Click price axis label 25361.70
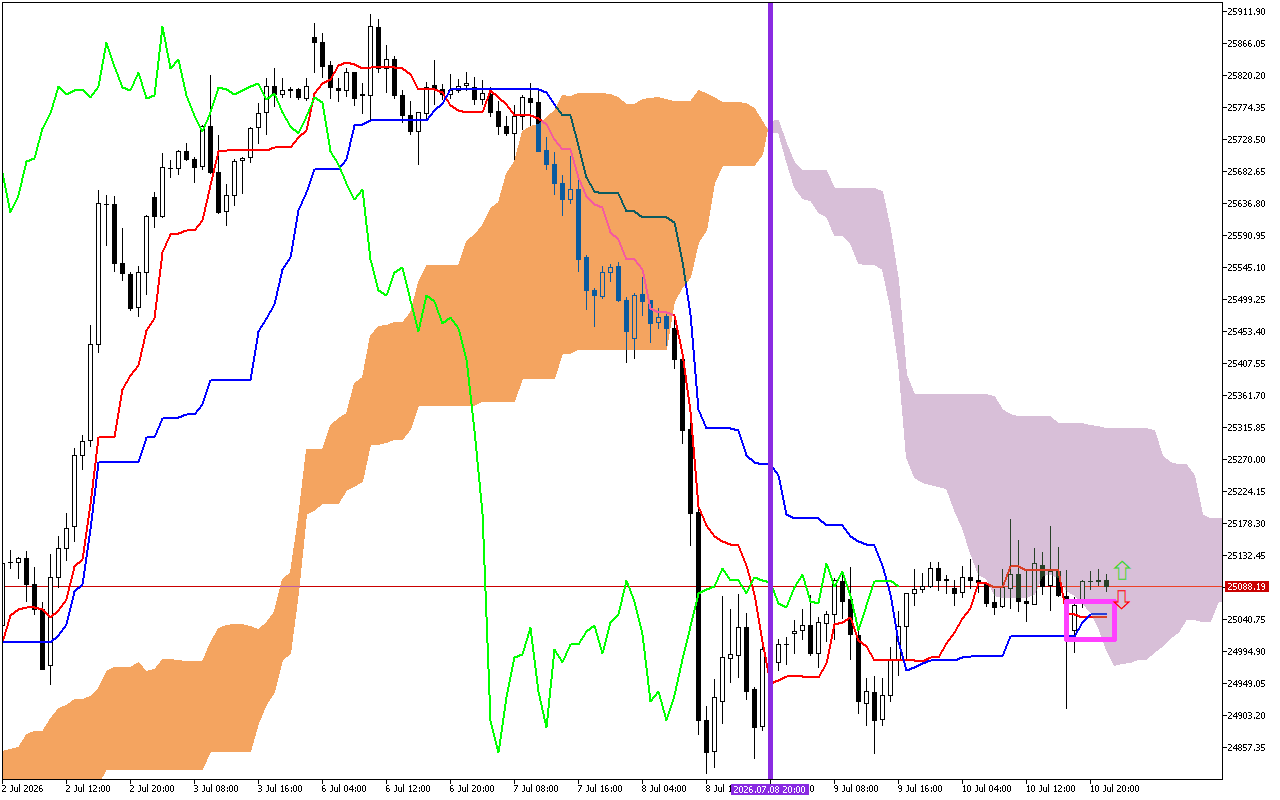Screen dimensions: 1280x800 [1248, 395]
